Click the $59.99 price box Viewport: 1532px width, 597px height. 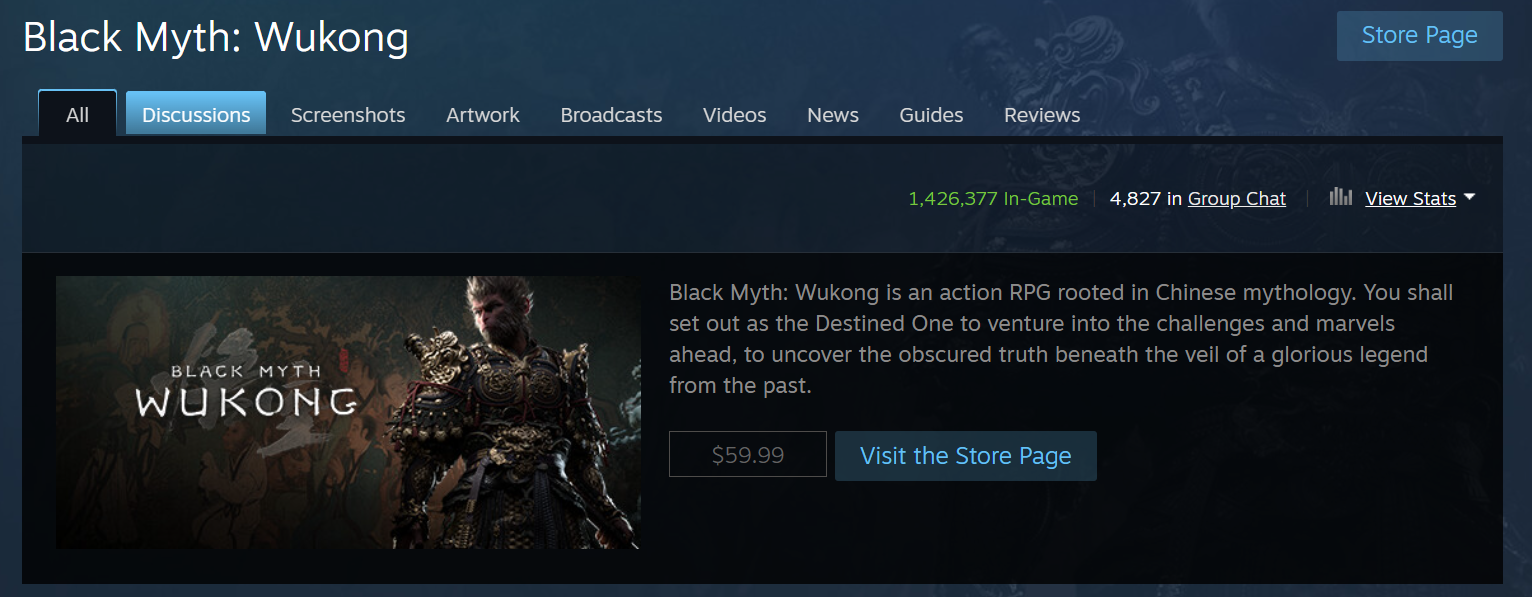coord(748,455)
